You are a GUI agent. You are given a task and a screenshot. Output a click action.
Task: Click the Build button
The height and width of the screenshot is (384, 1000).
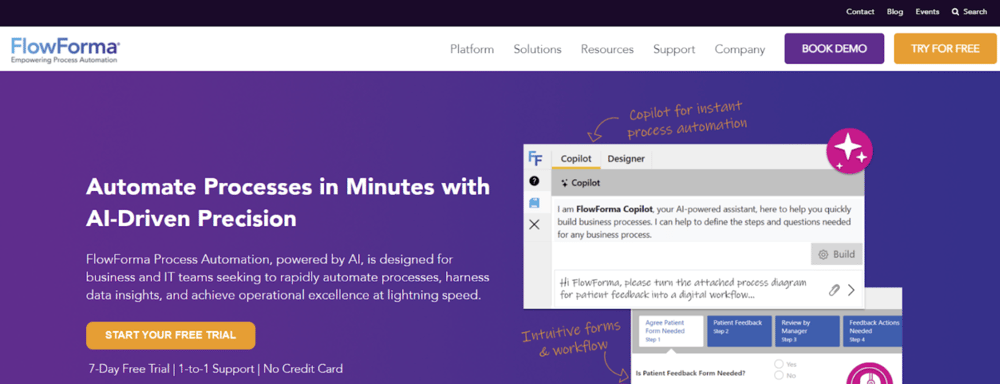[x=837, y=254]
